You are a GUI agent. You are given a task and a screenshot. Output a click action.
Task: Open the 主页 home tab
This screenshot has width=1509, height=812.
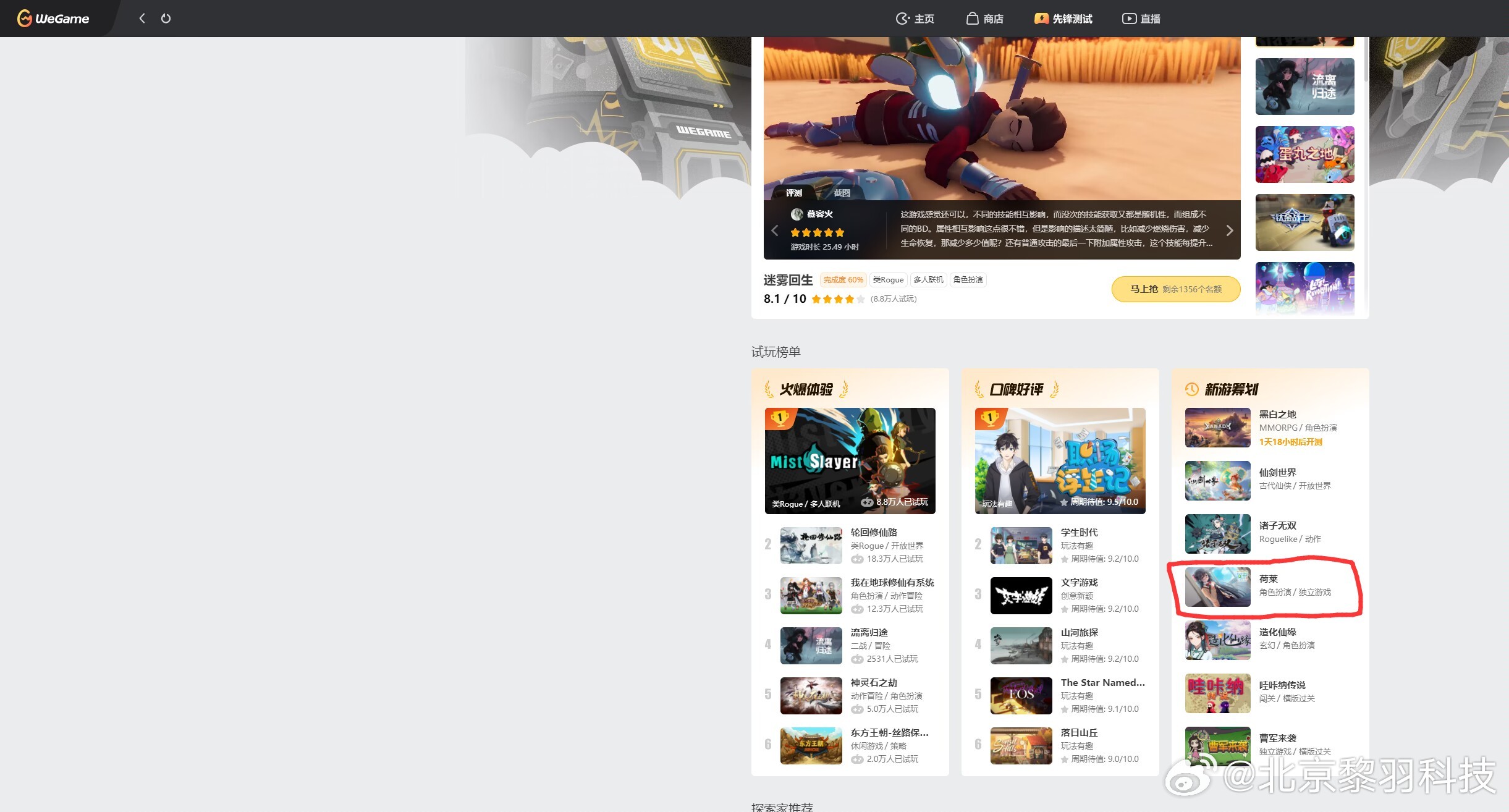pyautogui.click(x=915, y=19)
